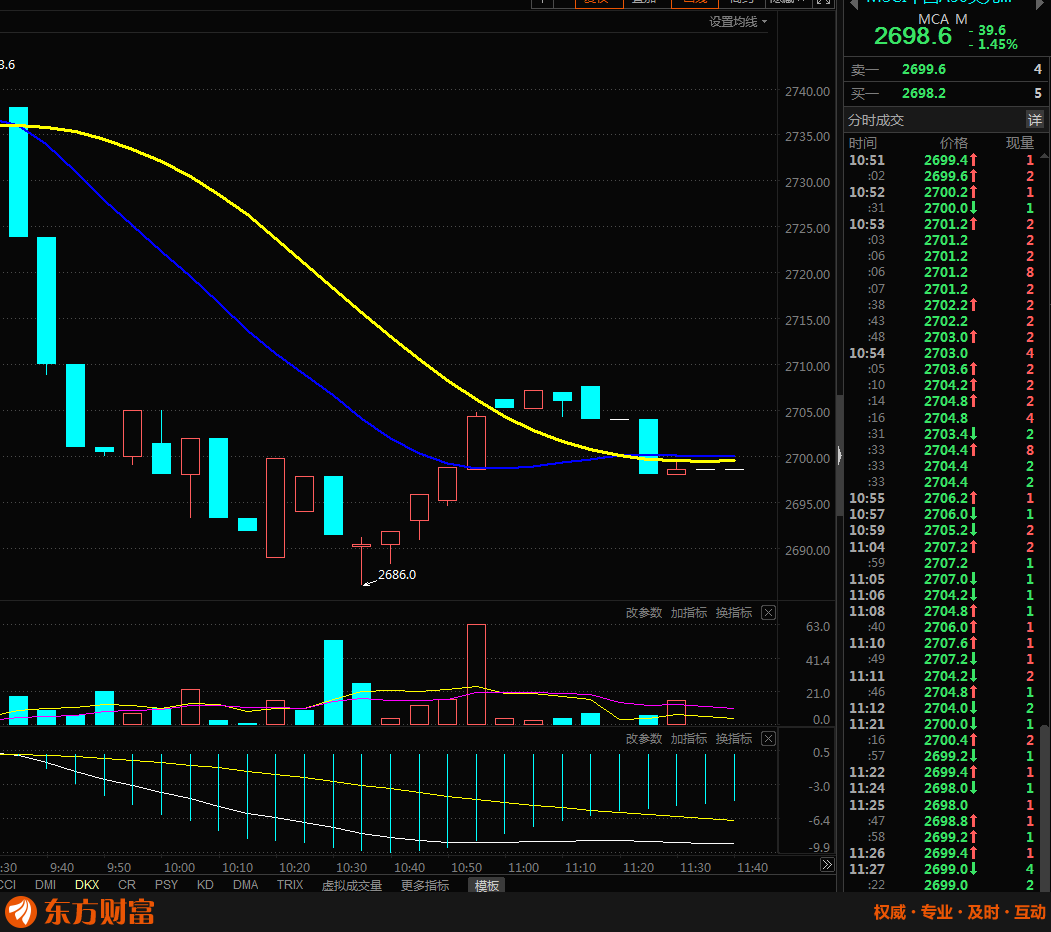This screenshot has width=1051, height=932.
Task: Click the percentage change -1.45%
Action: tap(993, 45)
